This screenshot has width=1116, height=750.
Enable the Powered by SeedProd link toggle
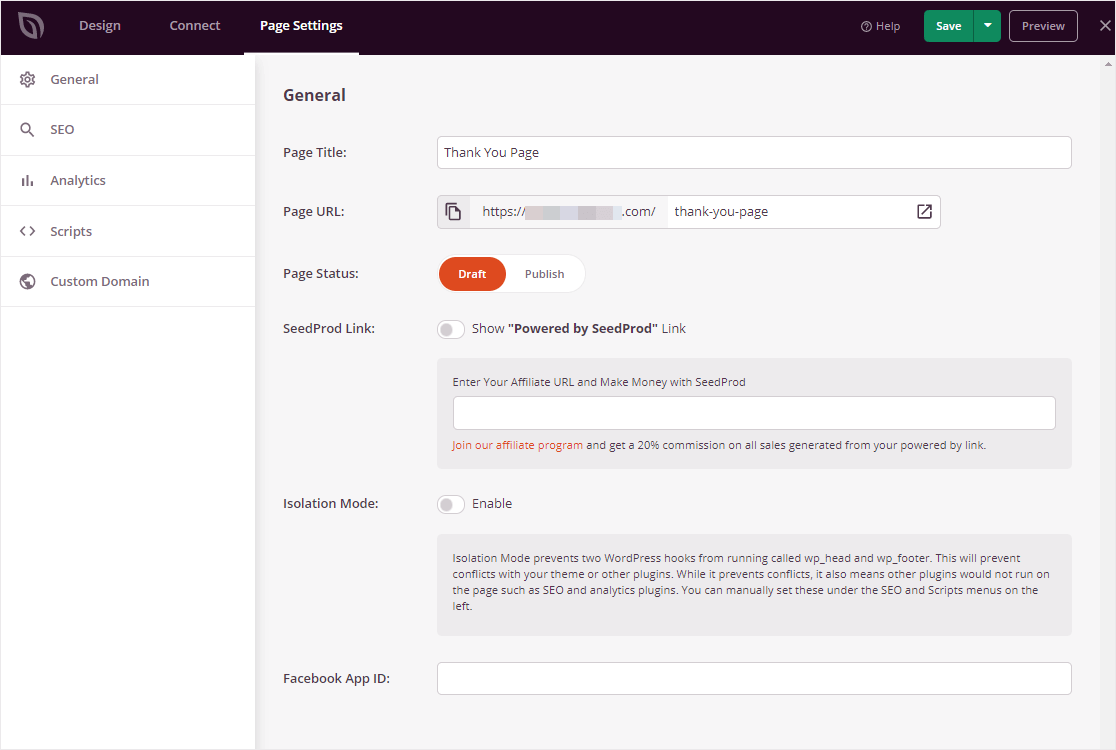451,329
